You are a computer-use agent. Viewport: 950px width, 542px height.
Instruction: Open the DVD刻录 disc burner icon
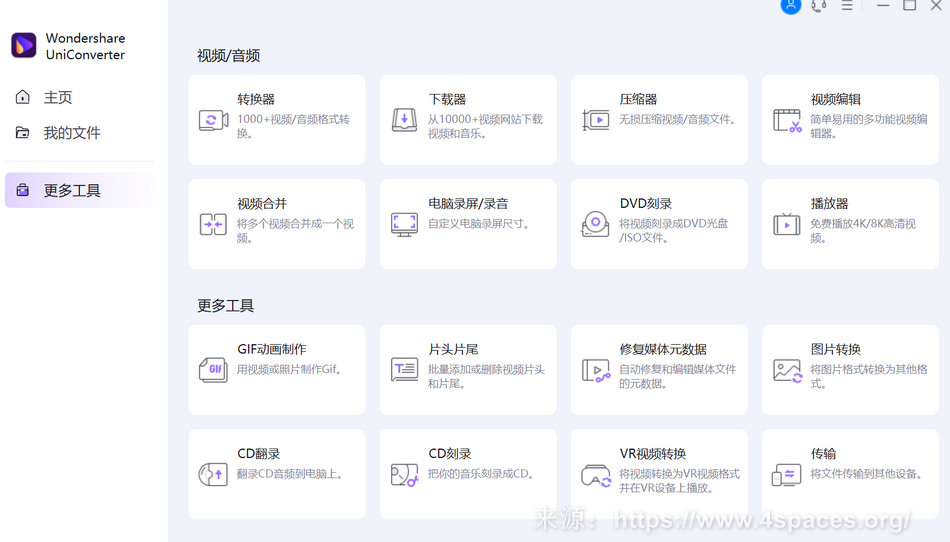(595, 224)
